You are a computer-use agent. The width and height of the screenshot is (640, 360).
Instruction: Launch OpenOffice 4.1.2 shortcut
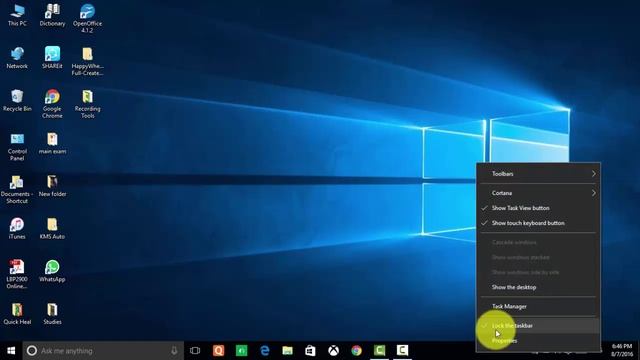pyautogui.click(x=87, y=18)
